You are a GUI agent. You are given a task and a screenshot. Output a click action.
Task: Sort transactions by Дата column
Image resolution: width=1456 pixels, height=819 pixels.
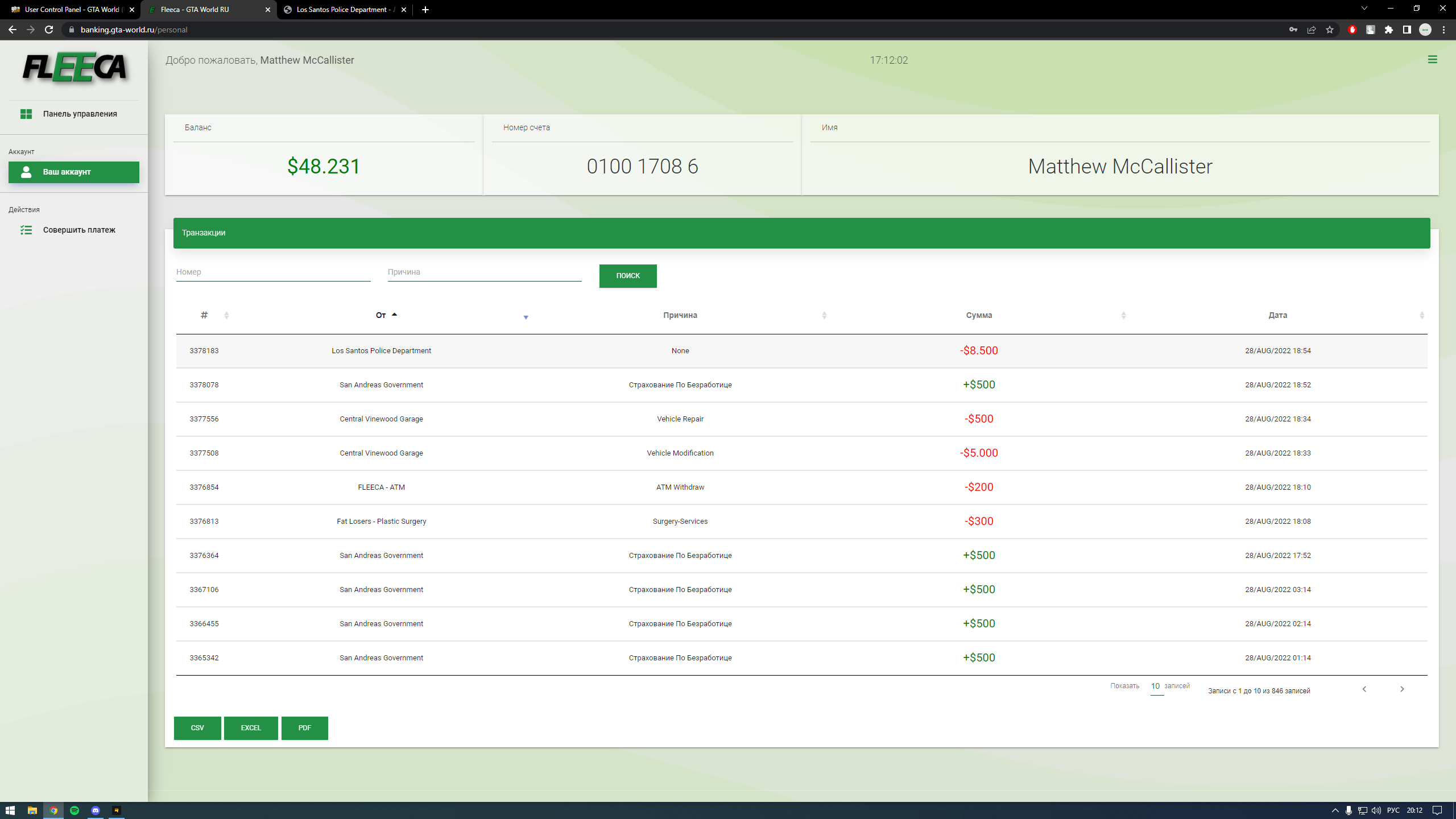pyautogui.click(x=1277, y=315)
